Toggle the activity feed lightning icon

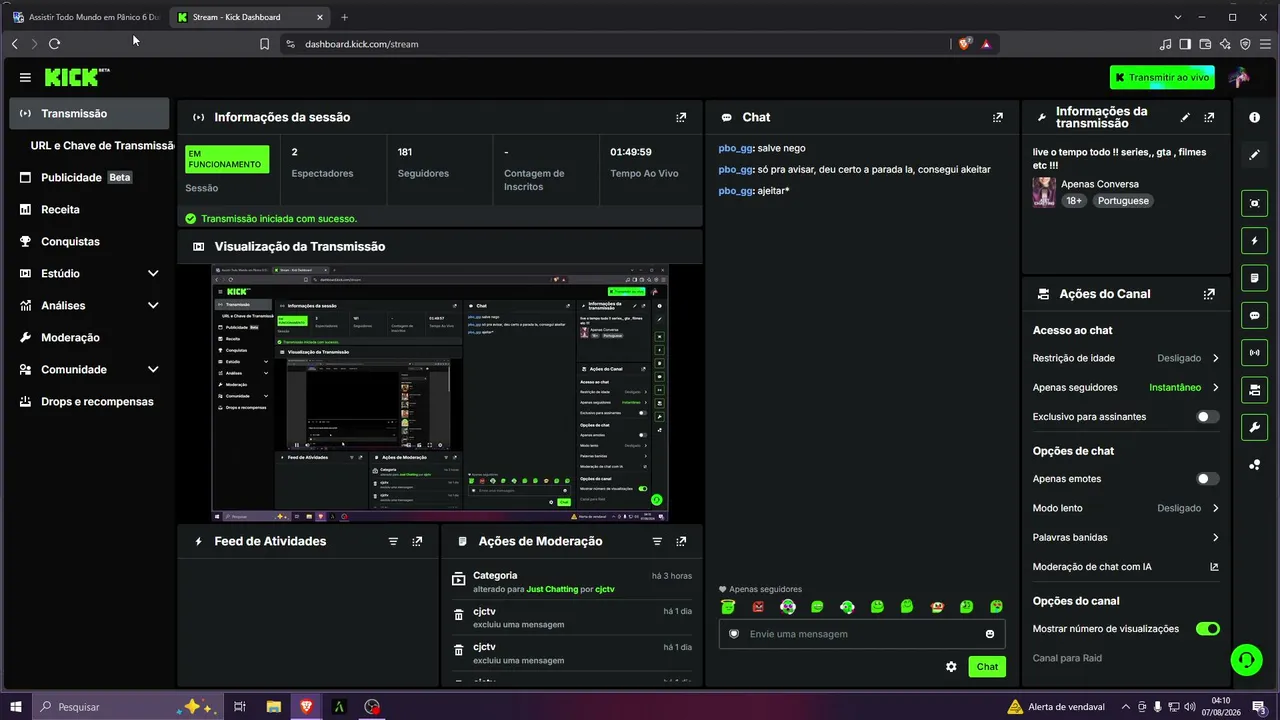pyautogui.click(x=1254, y=241)
